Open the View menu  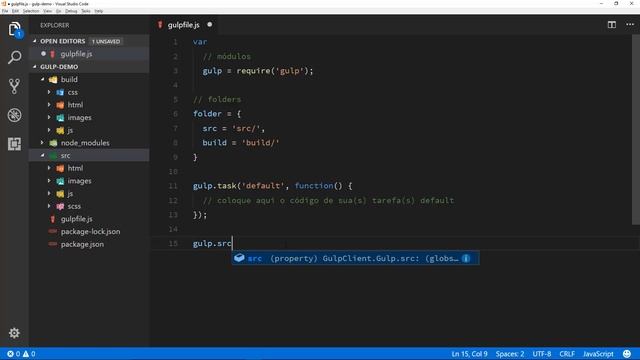click(x=47, y=11)
